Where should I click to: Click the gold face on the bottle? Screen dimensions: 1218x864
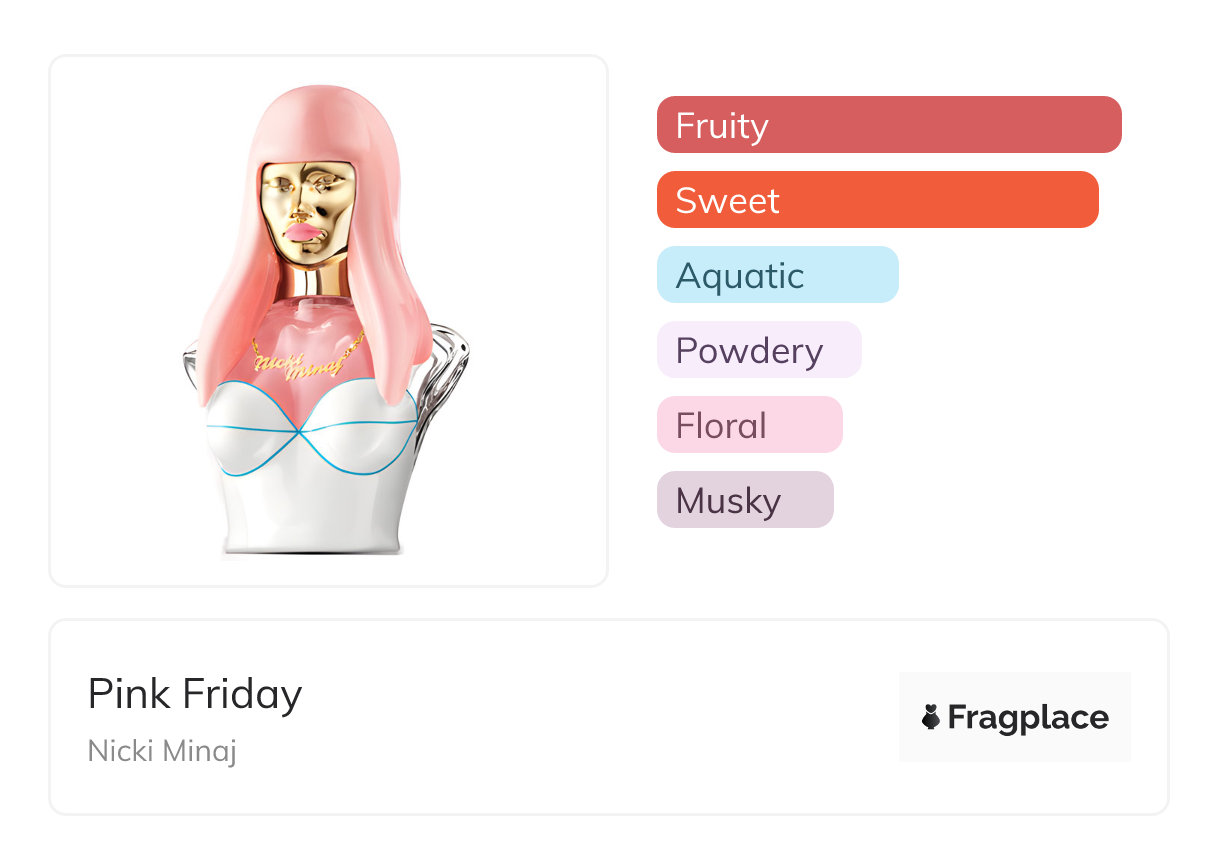tap(308, 198)
